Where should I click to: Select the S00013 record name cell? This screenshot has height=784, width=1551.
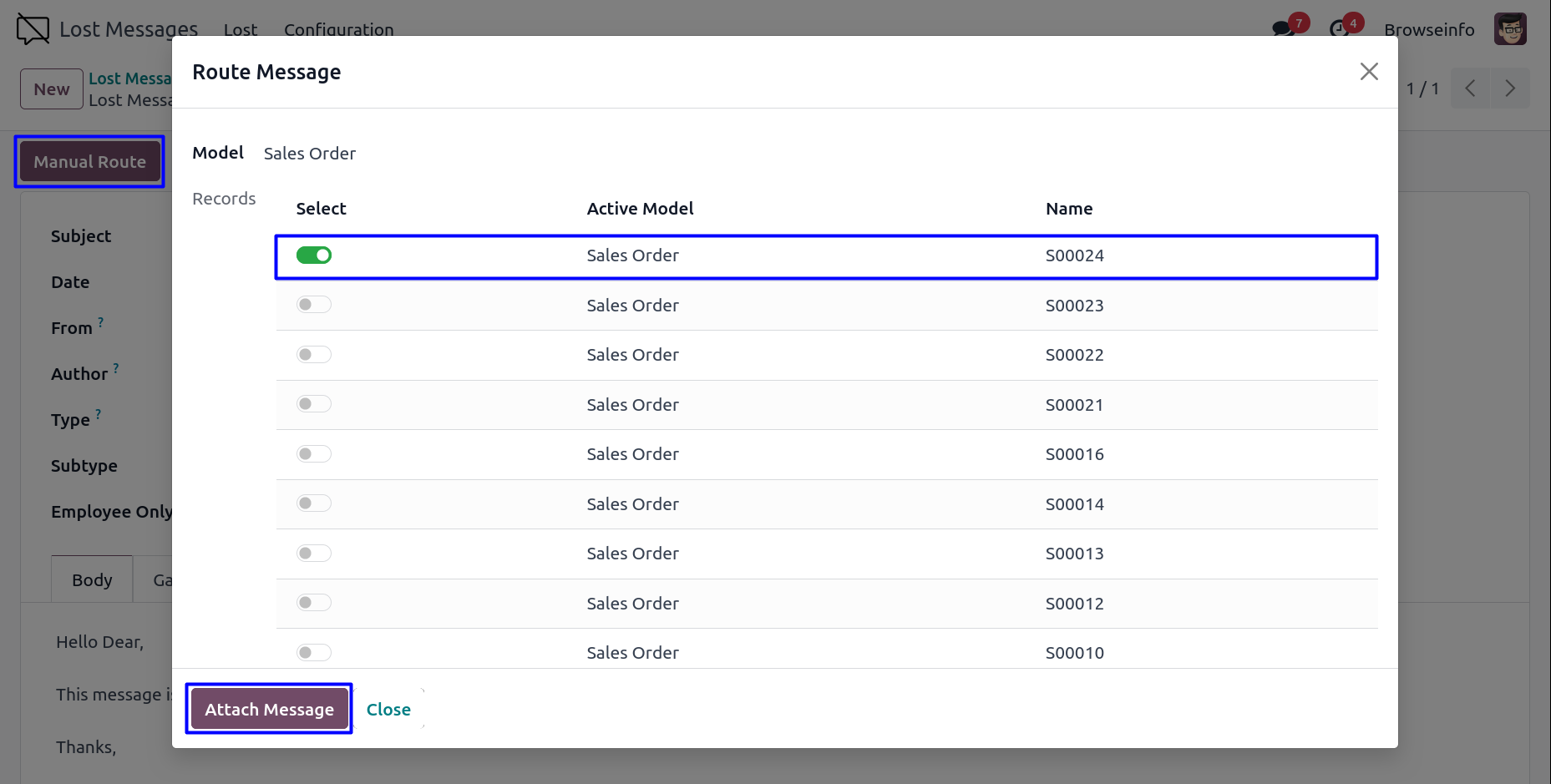click(x=1074, y=554)
